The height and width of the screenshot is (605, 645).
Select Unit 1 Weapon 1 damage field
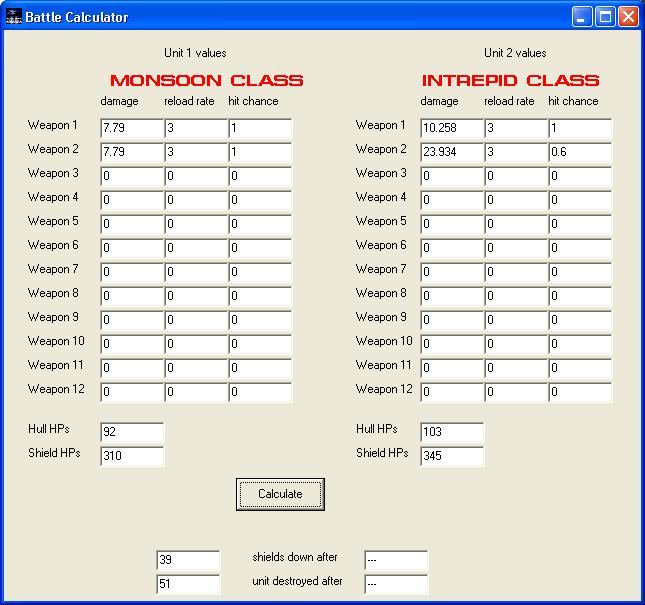(132, 128)
